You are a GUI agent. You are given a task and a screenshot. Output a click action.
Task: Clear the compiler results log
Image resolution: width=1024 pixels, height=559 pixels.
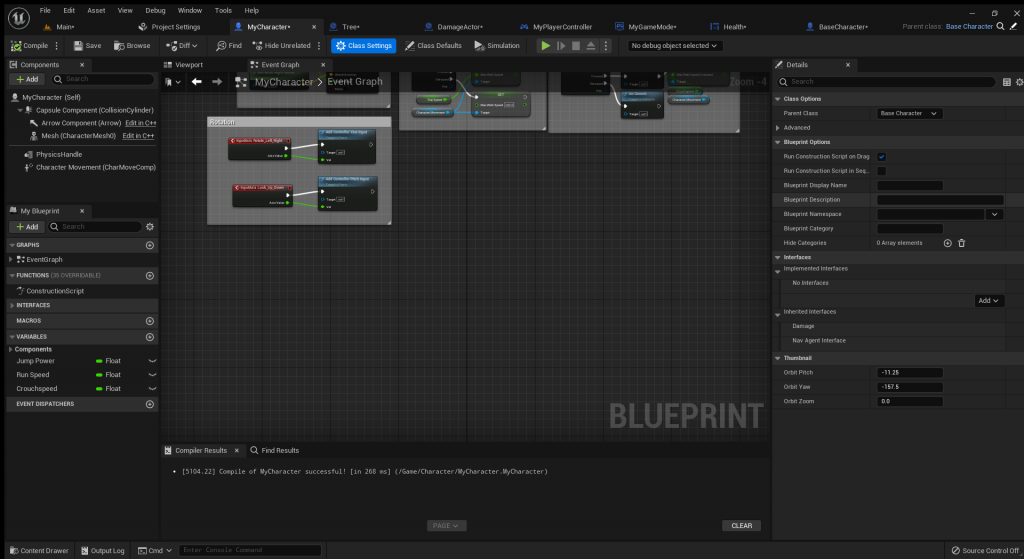coord(741,526)
